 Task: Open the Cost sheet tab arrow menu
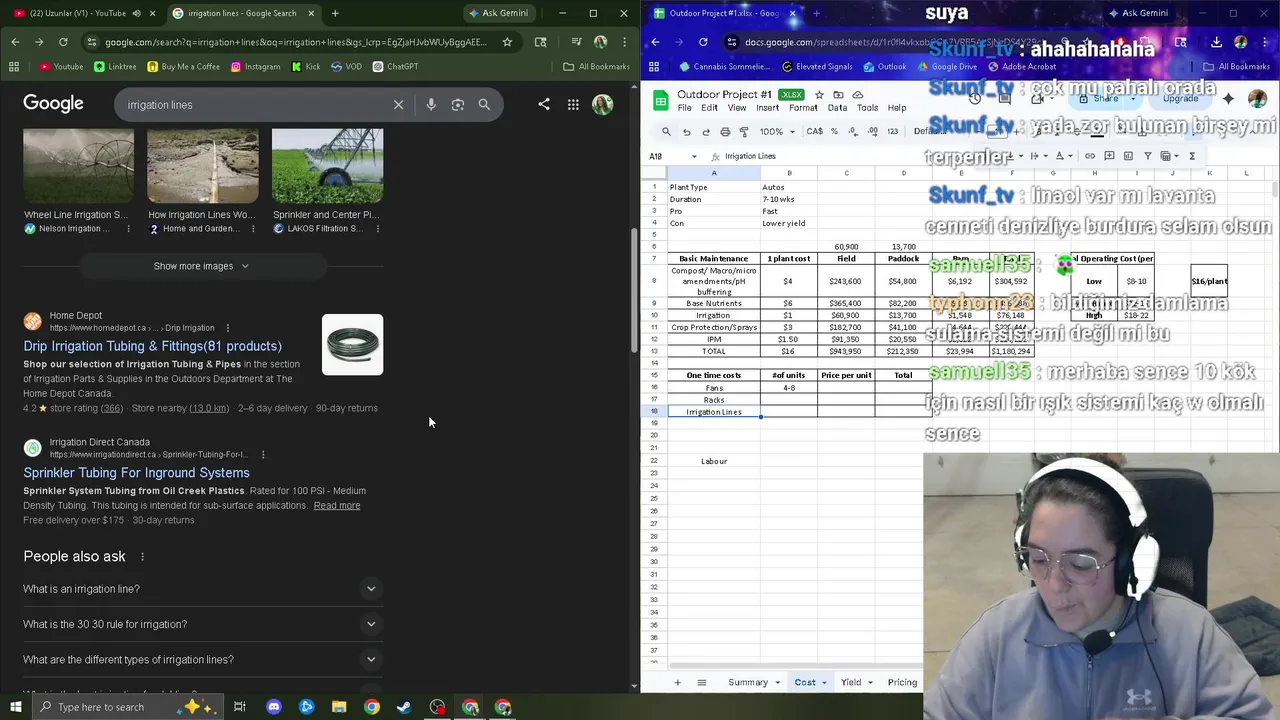(824, 682)
